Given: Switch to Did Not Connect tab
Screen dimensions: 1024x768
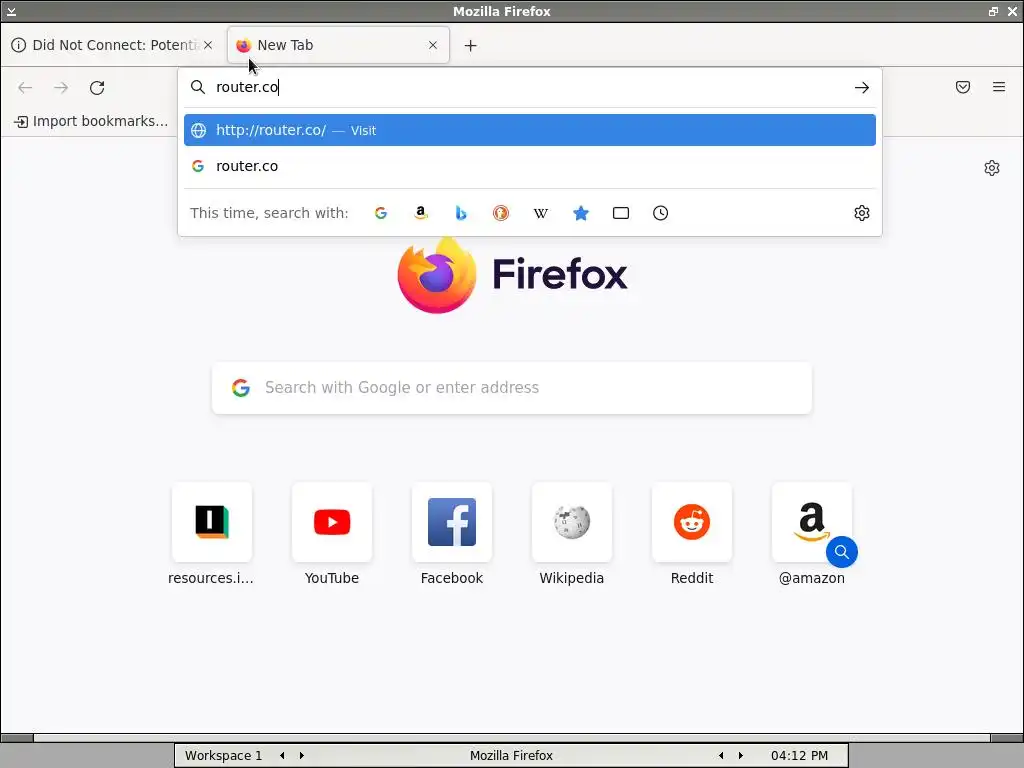Looking at the screenshot, I should point(112,45).
